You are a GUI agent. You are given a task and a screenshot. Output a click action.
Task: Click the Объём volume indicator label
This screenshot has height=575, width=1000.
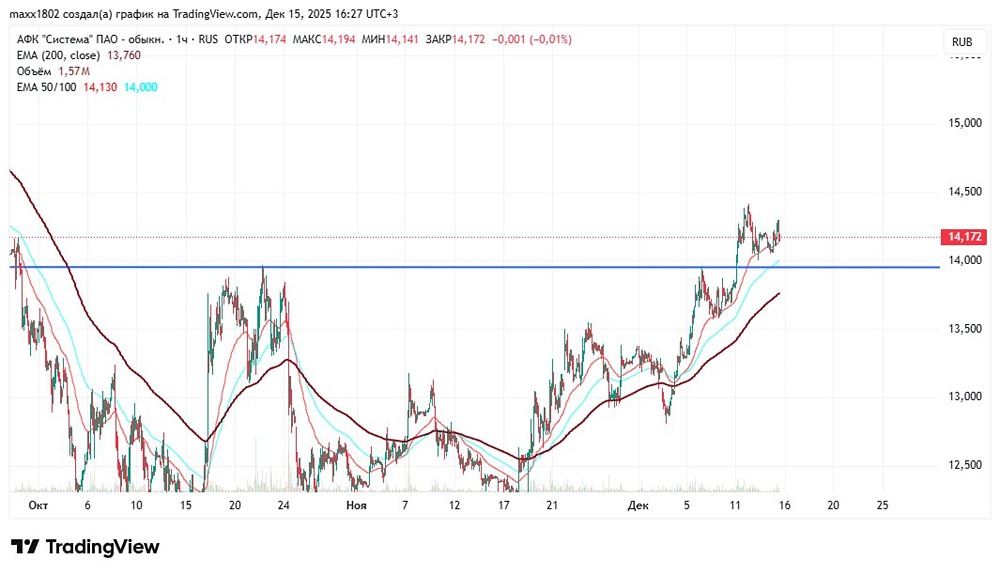pyautogui.click(x=34, y=71)
